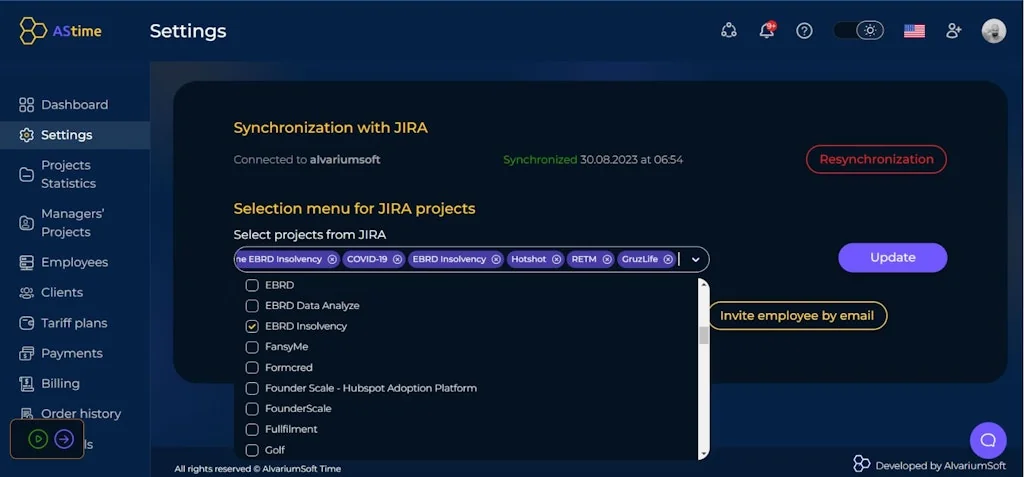Image resolution: width=1024 pixels, height=477 pixels.
Task: Open the chat support bubble
Action: (987, 440)
